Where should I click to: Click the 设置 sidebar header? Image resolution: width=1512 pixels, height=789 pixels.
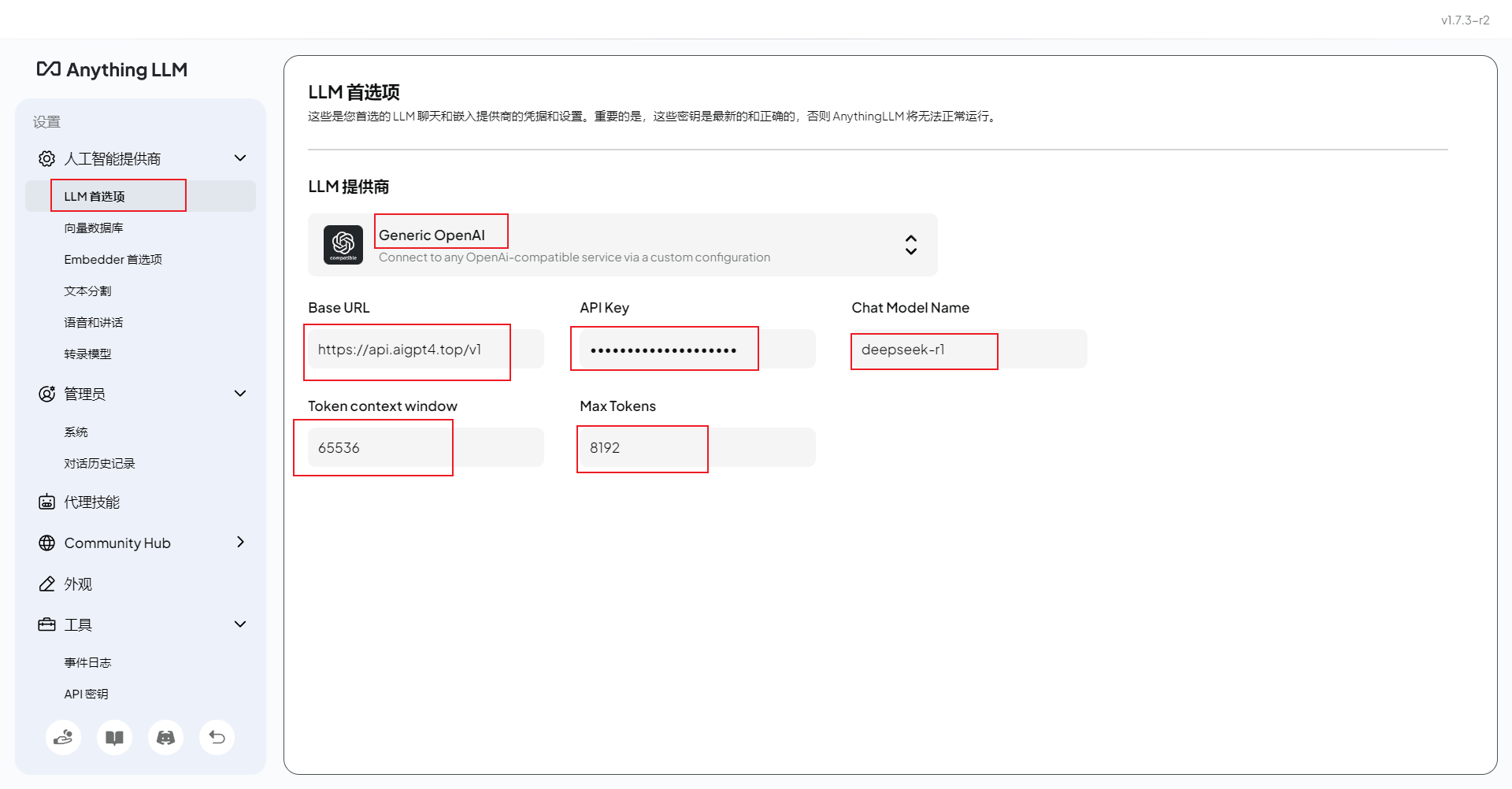(46, 121)
